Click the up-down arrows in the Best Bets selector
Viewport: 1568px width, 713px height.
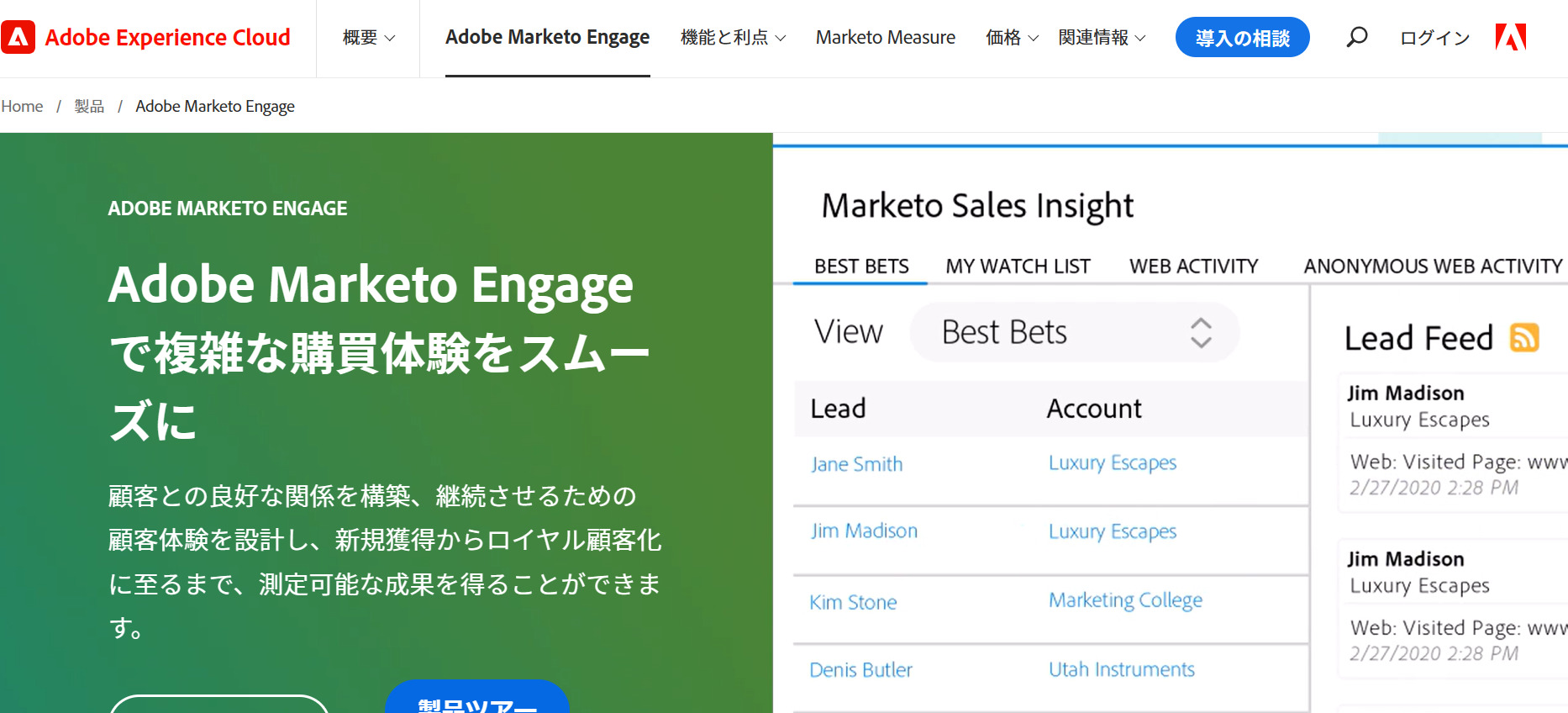click(x=1202, y=332)
